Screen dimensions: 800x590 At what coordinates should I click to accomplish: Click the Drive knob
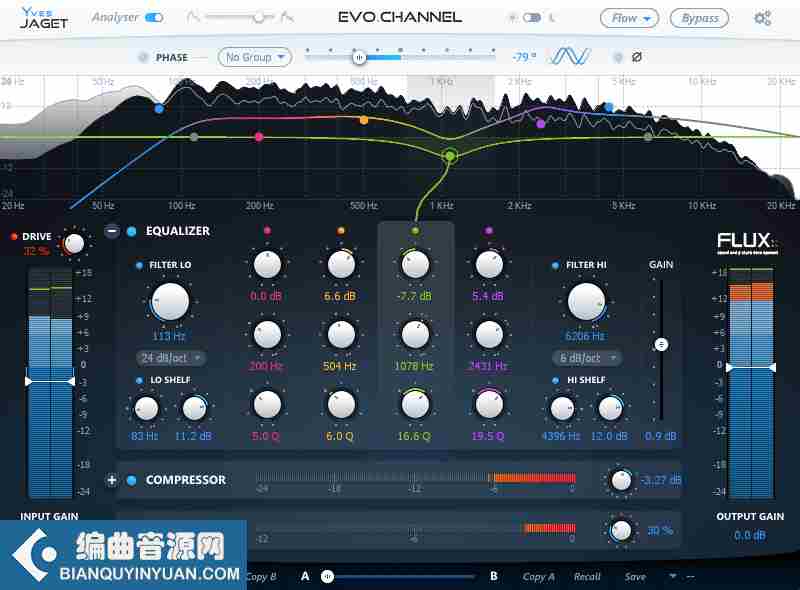click(74, 243)
